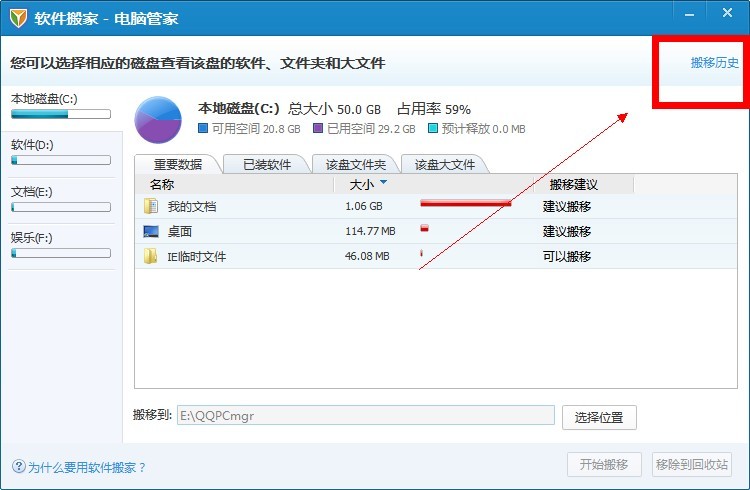Minimize the 软件搬家 window

[689, 15]
